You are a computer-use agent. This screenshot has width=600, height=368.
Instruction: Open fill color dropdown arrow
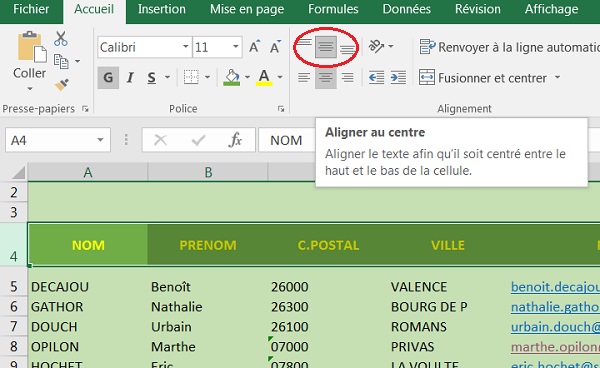pyautogui.click(x=247, y=78)
